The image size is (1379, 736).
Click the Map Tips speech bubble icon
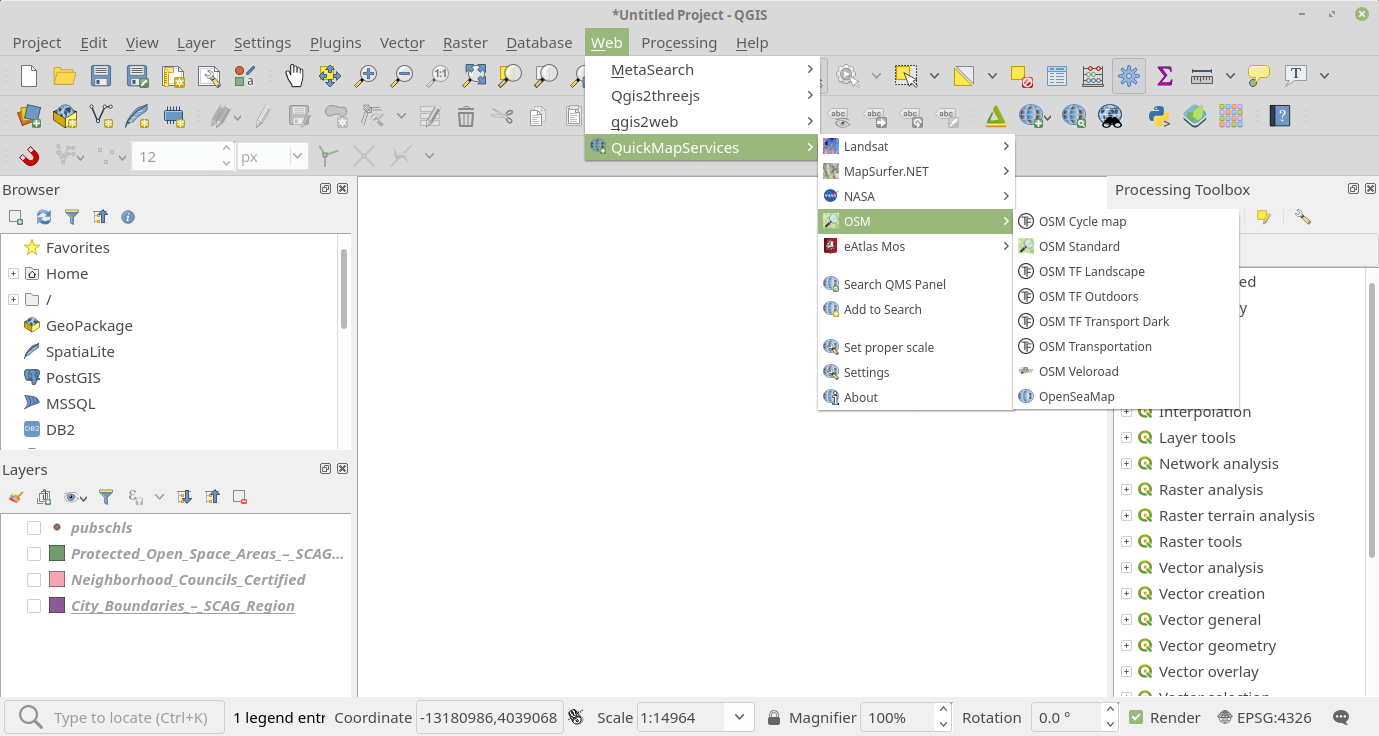[1259, 76]
